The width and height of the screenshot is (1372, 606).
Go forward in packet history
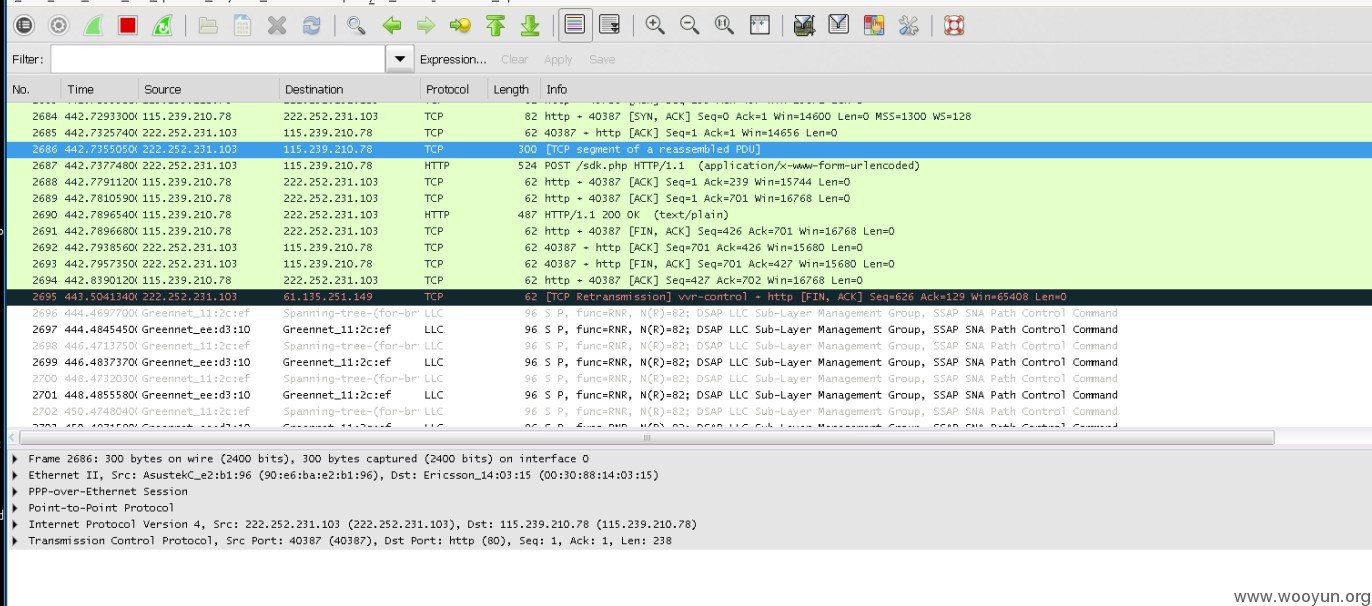426,25
